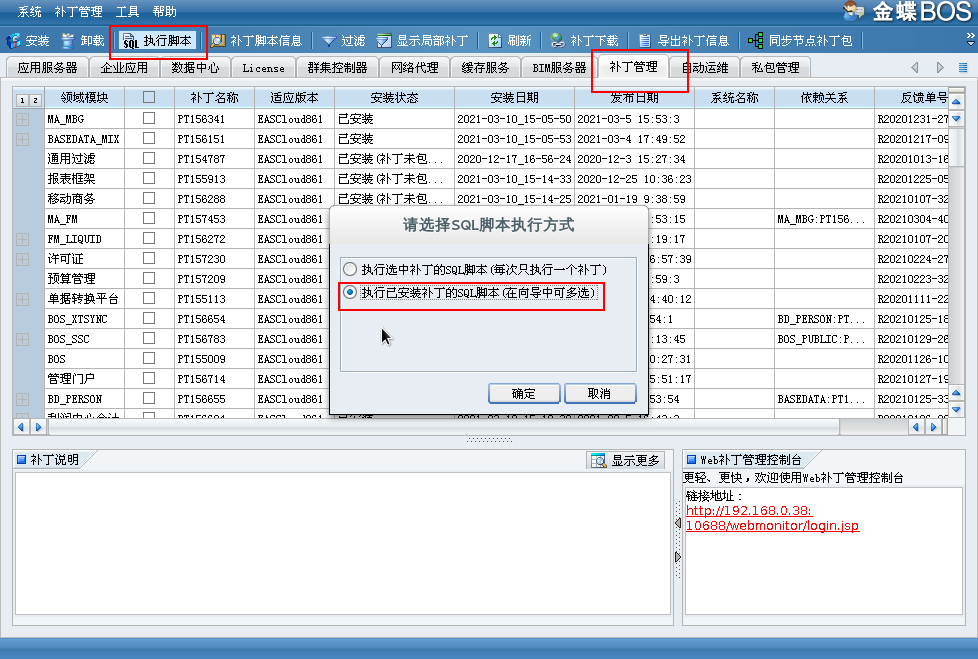Click the 补丁下载 download icon
Screen dimensions: 978x659
[x=558, y=41]
